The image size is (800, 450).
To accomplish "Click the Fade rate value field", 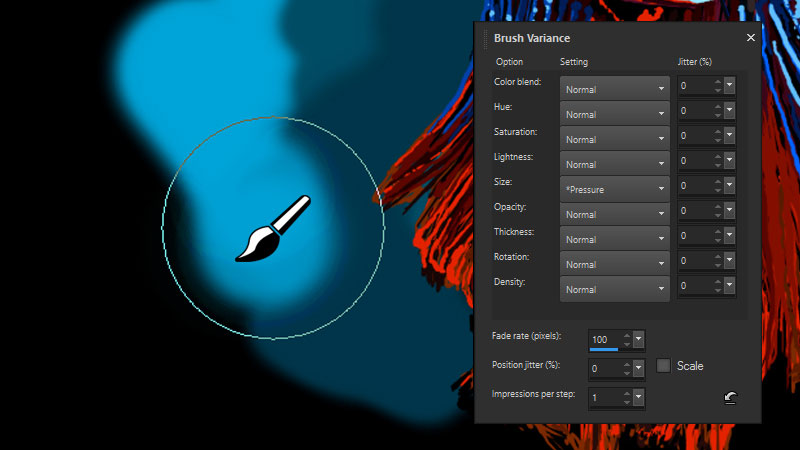I will [605, 339].
